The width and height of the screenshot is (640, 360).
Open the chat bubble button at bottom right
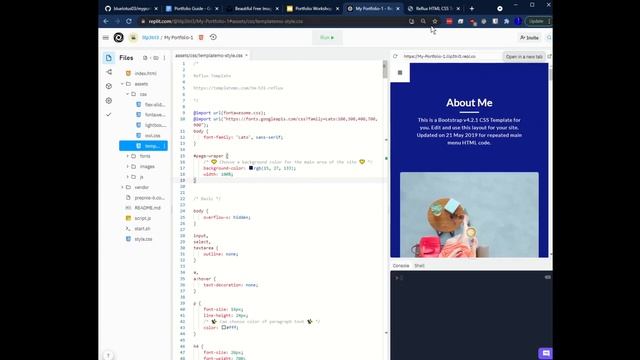(545, 353)
